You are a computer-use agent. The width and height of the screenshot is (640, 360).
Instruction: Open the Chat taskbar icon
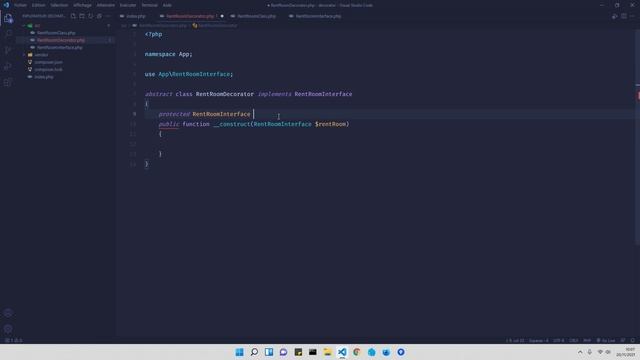point(284,352)
